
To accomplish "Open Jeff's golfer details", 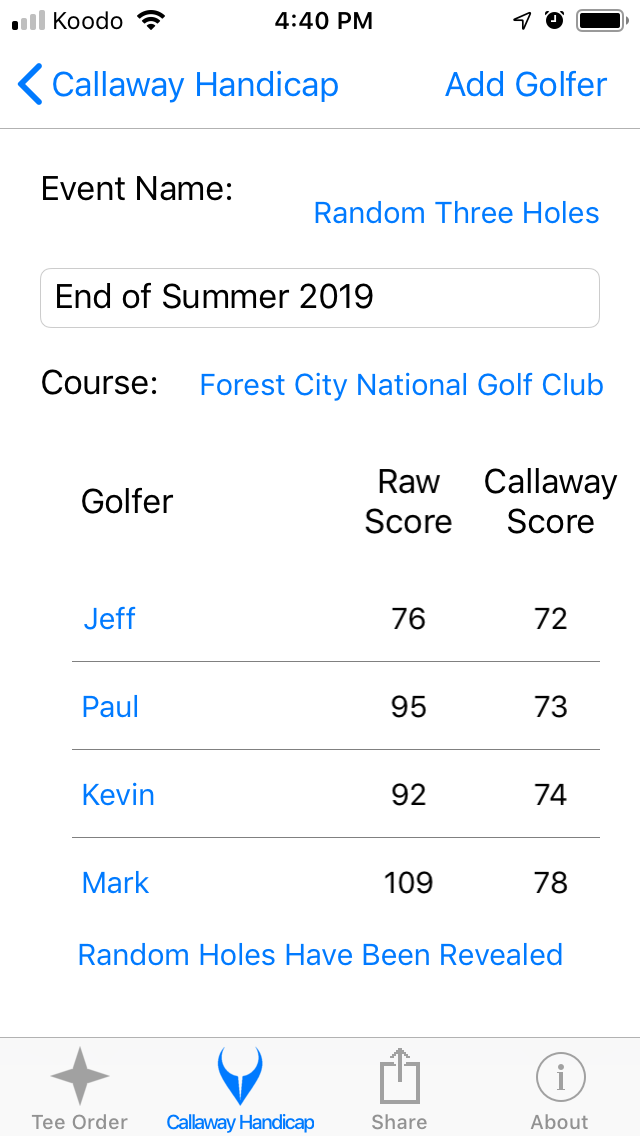I will click(109, 619).
